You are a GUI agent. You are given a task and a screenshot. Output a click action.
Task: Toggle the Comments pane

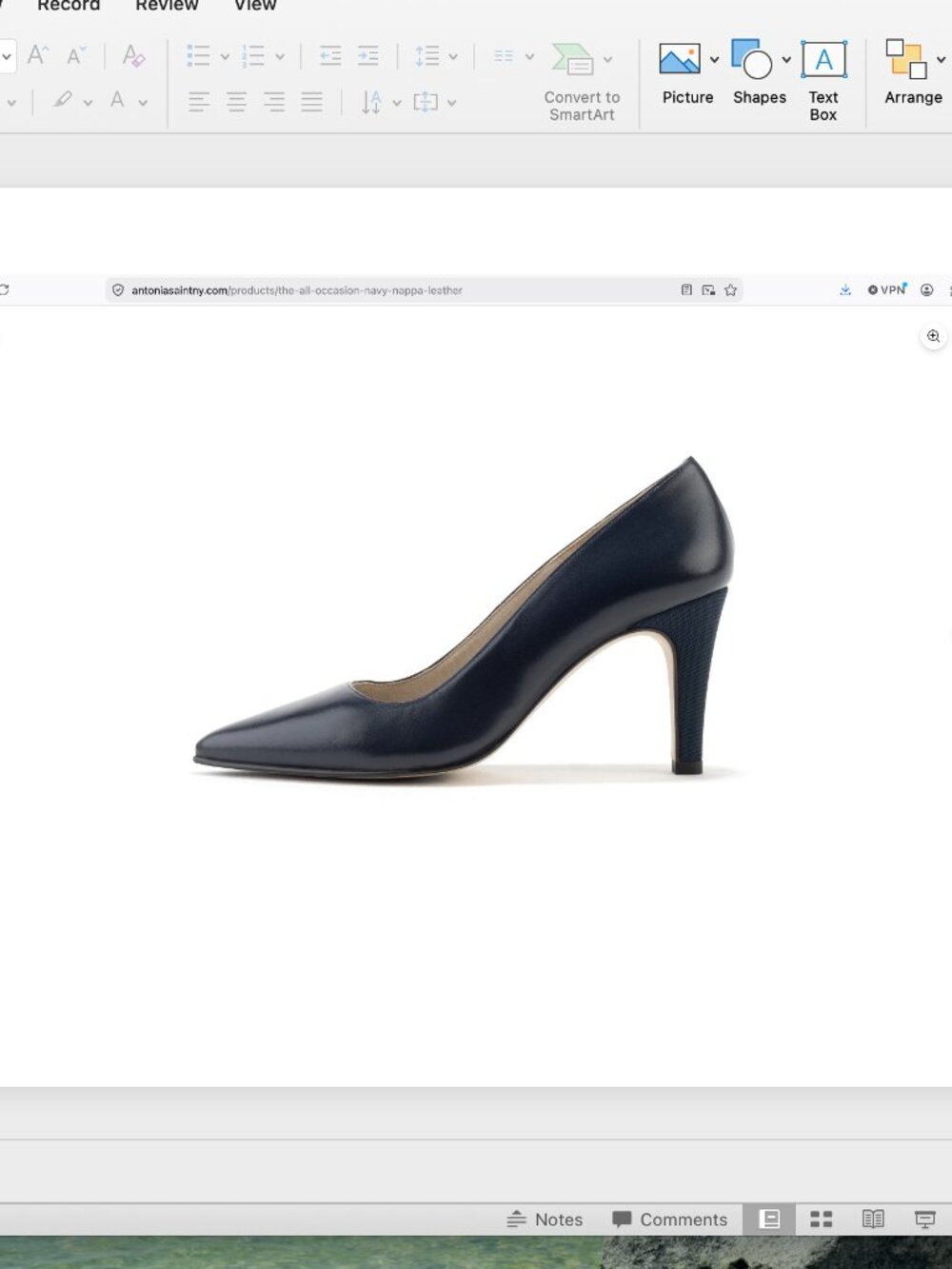point(670,1219)
